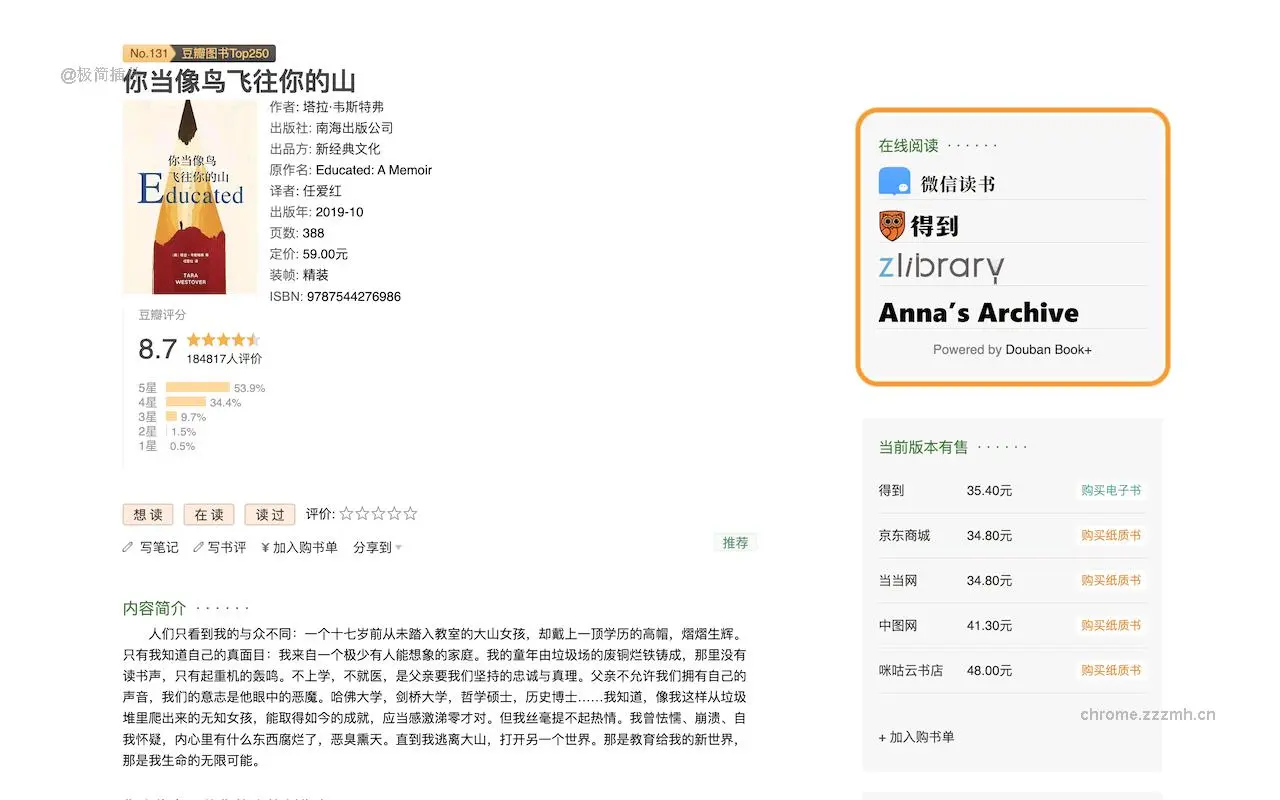Click the book cover thumbnail of Educated
The height and width of the screenshot is (800, 1280).
[190, 196]
